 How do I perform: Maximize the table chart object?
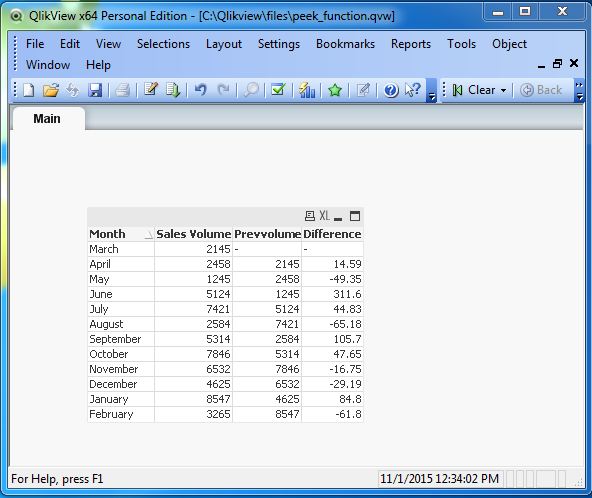point(355,216)
